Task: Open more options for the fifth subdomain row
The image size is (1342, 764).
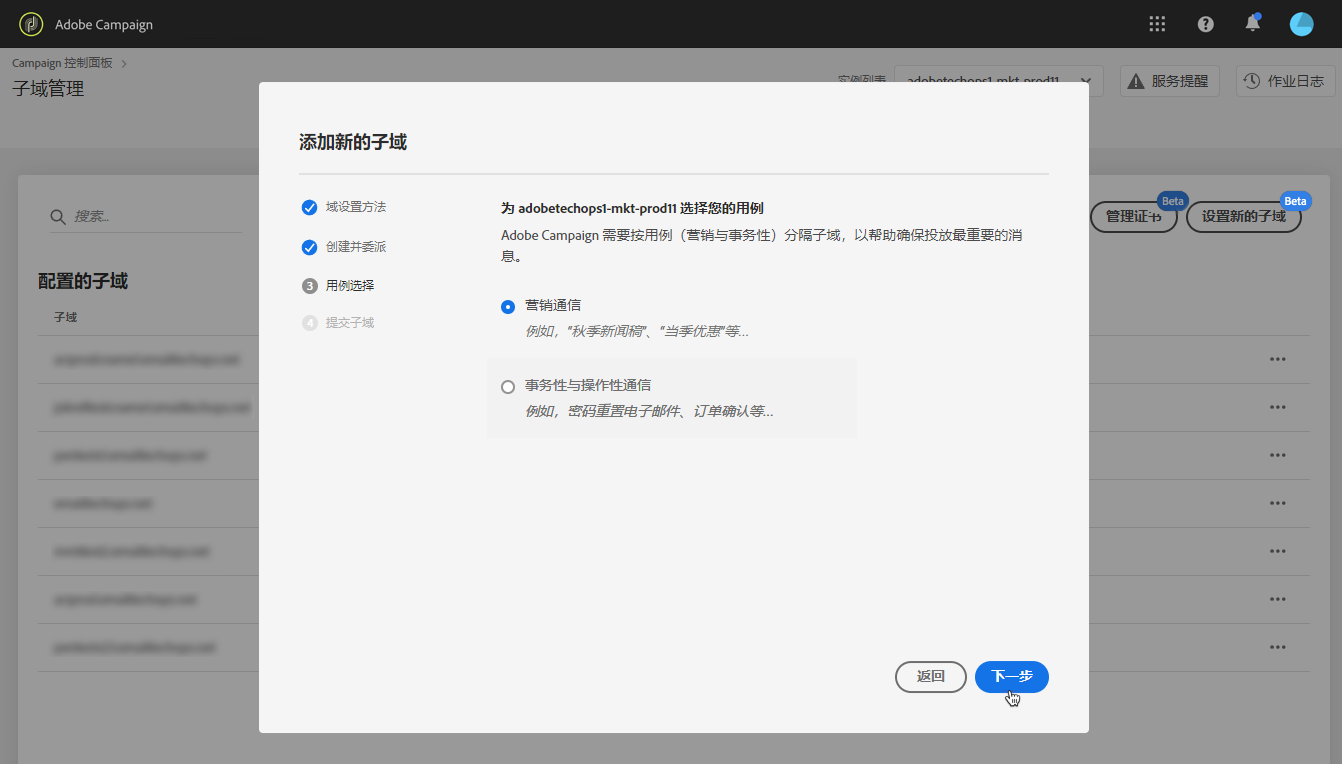Action: 1277,551
